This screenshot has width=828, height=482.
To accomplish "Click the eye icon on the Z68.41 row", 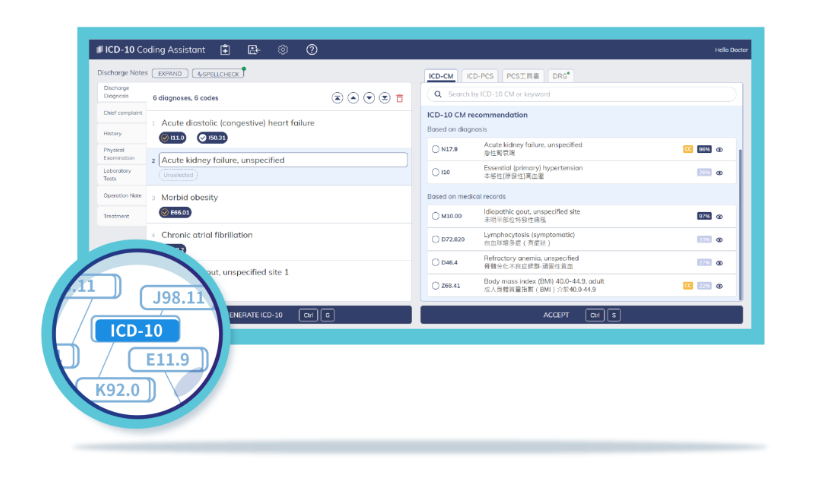I will click(x=719, y=286).
